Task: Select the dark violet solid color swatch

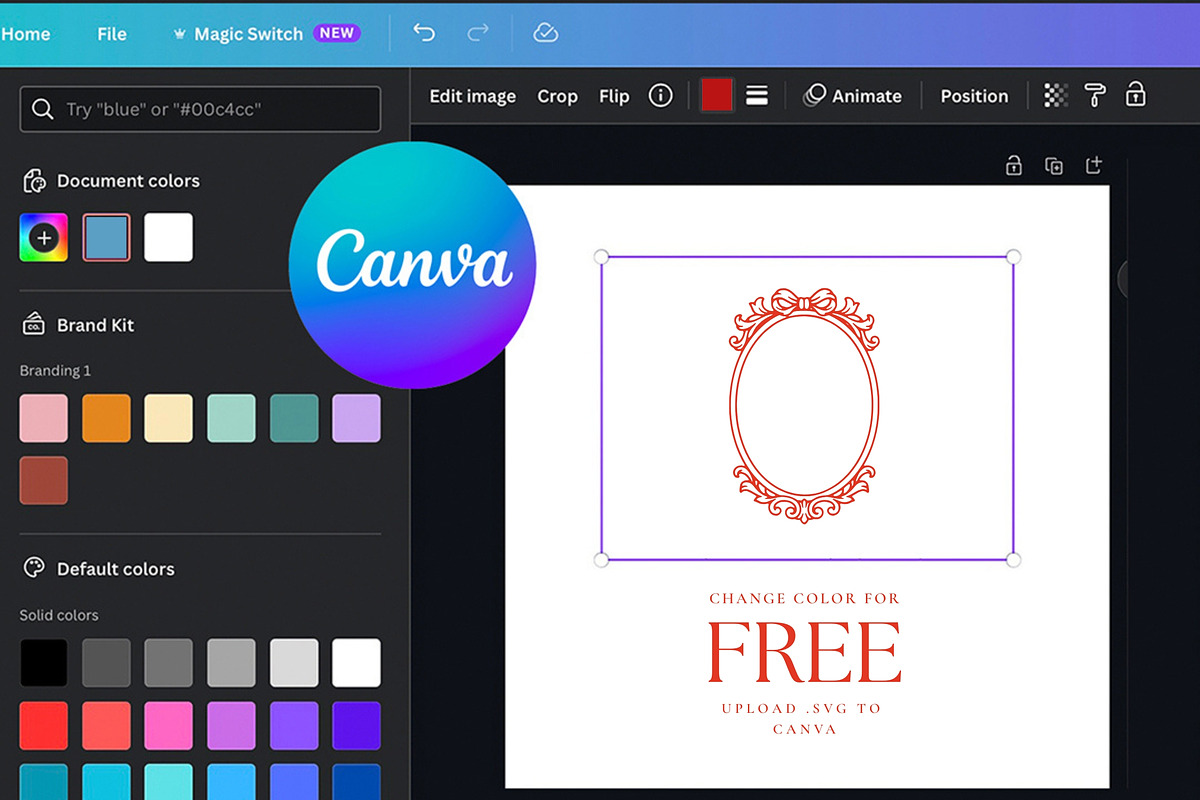Action: point(356,725)
